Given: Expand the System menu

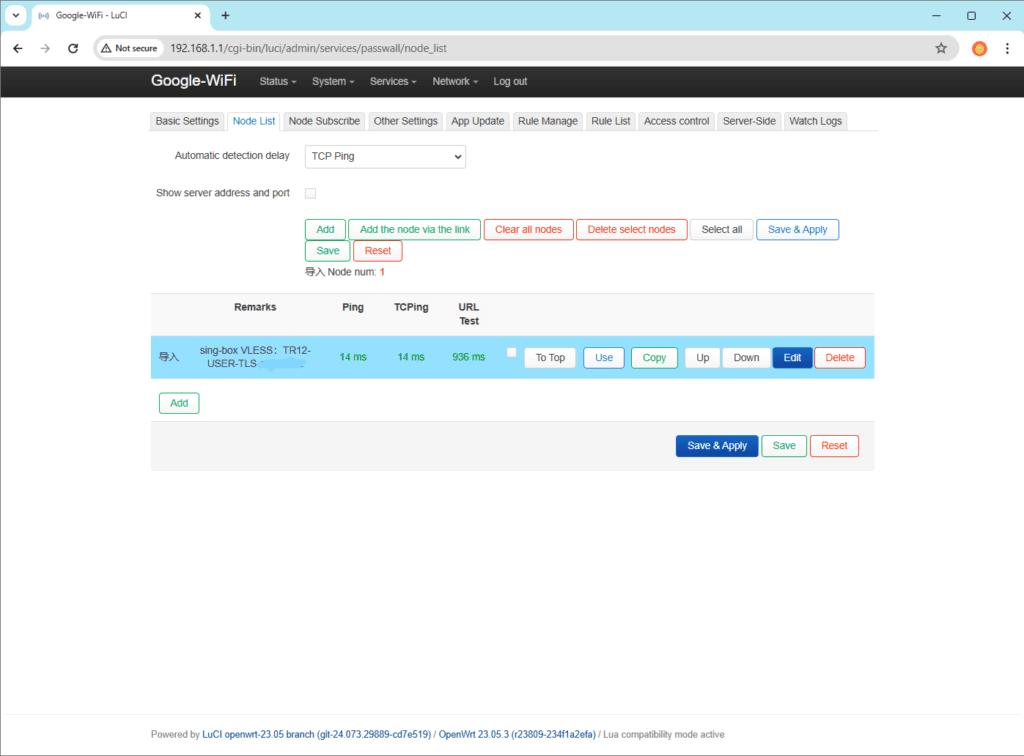Looking at the screenshot, I should [x=332, y=81].
